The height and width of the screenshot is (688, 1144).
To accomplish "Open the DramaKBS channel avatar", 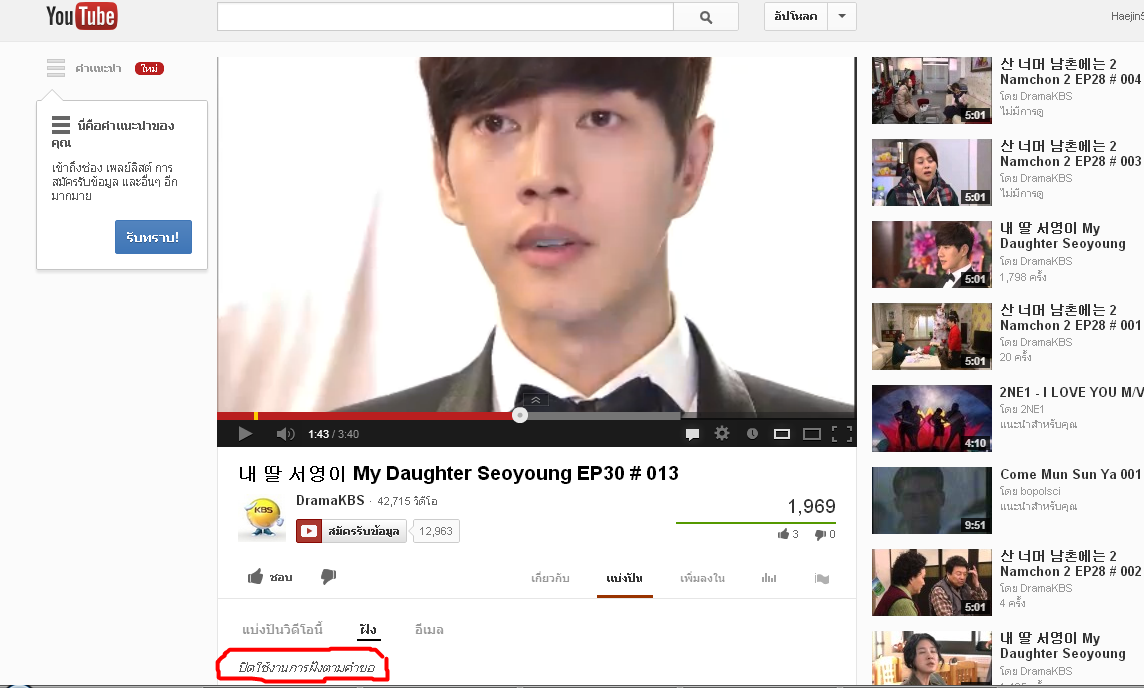I will point(263,518).
